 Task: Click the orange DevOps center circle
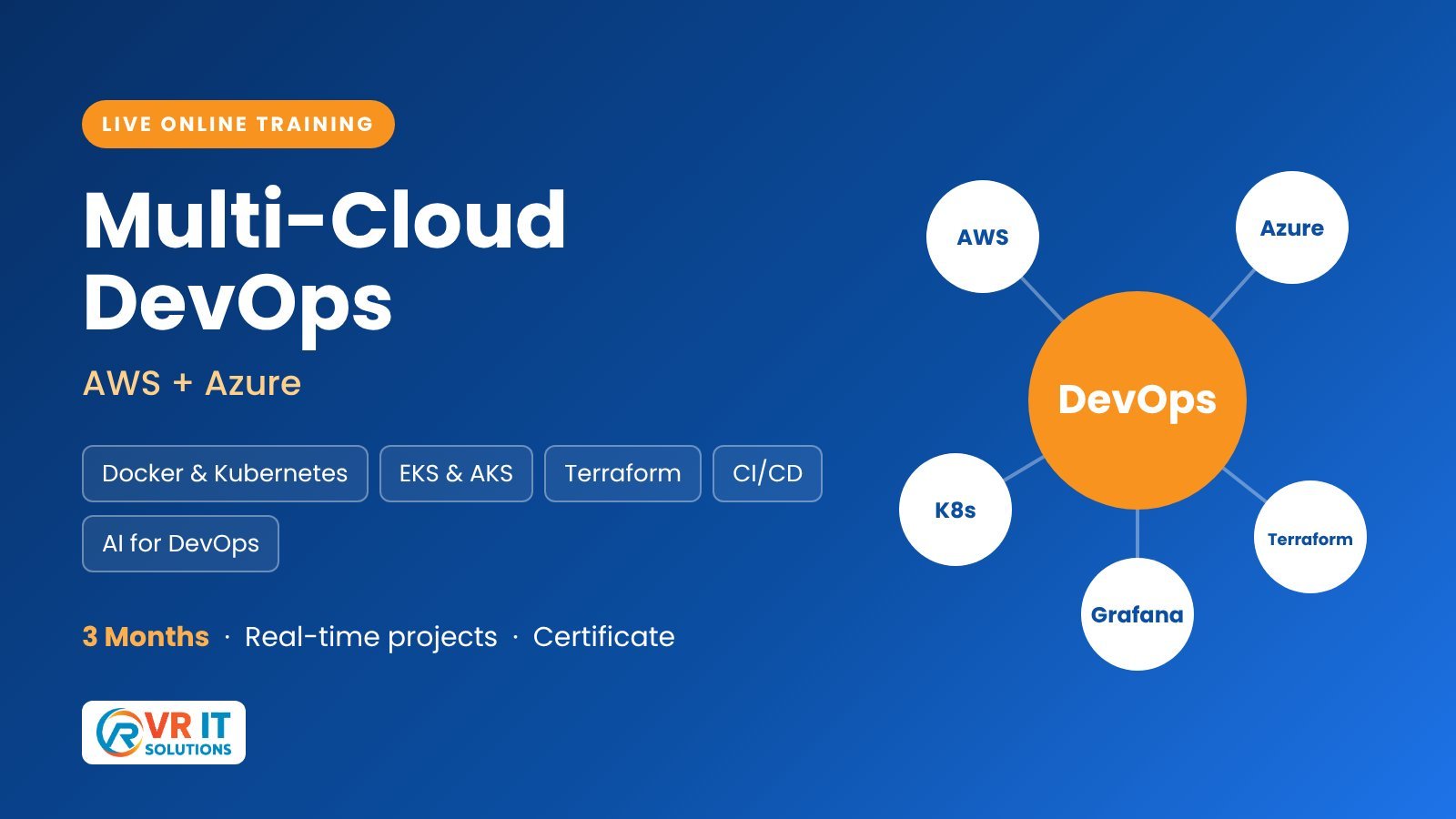click(1137, 400)
